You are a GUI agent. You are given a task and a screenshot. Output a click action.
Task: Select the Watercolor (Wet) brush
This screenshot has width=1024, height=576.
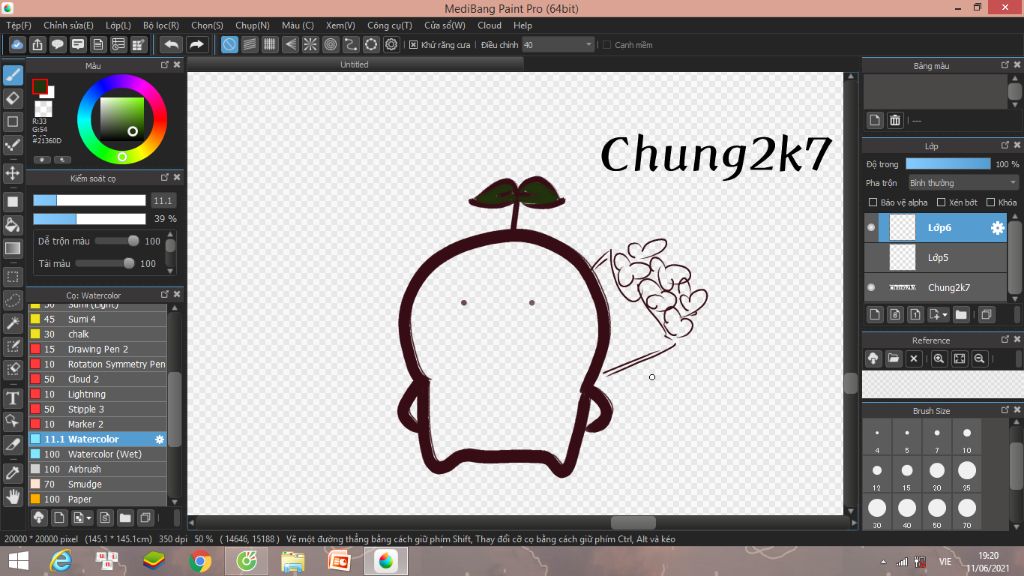pyautogui.click(x=98, y=454)
